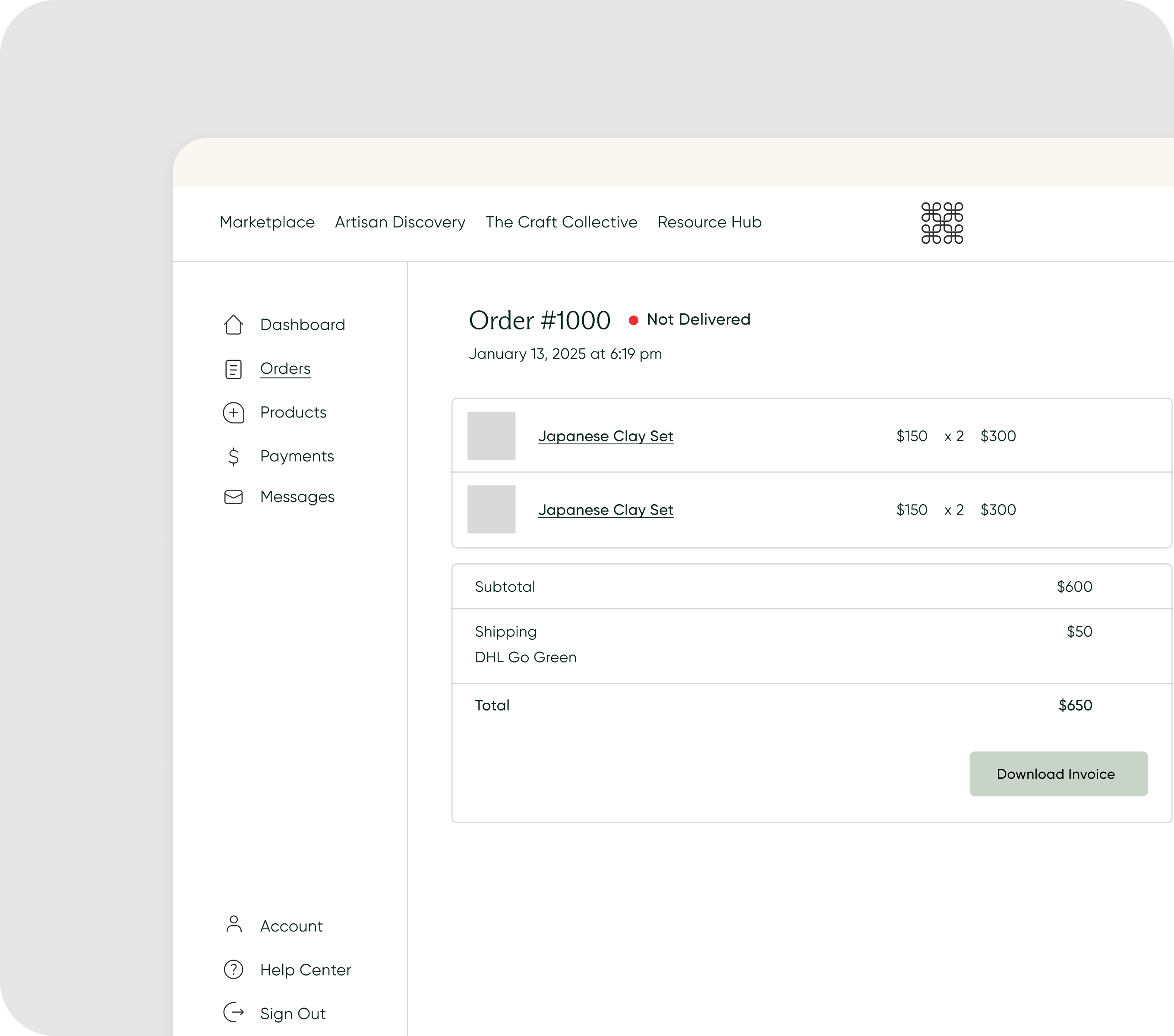Click the second row's x 2 quantity

click(x=954, y=509)
